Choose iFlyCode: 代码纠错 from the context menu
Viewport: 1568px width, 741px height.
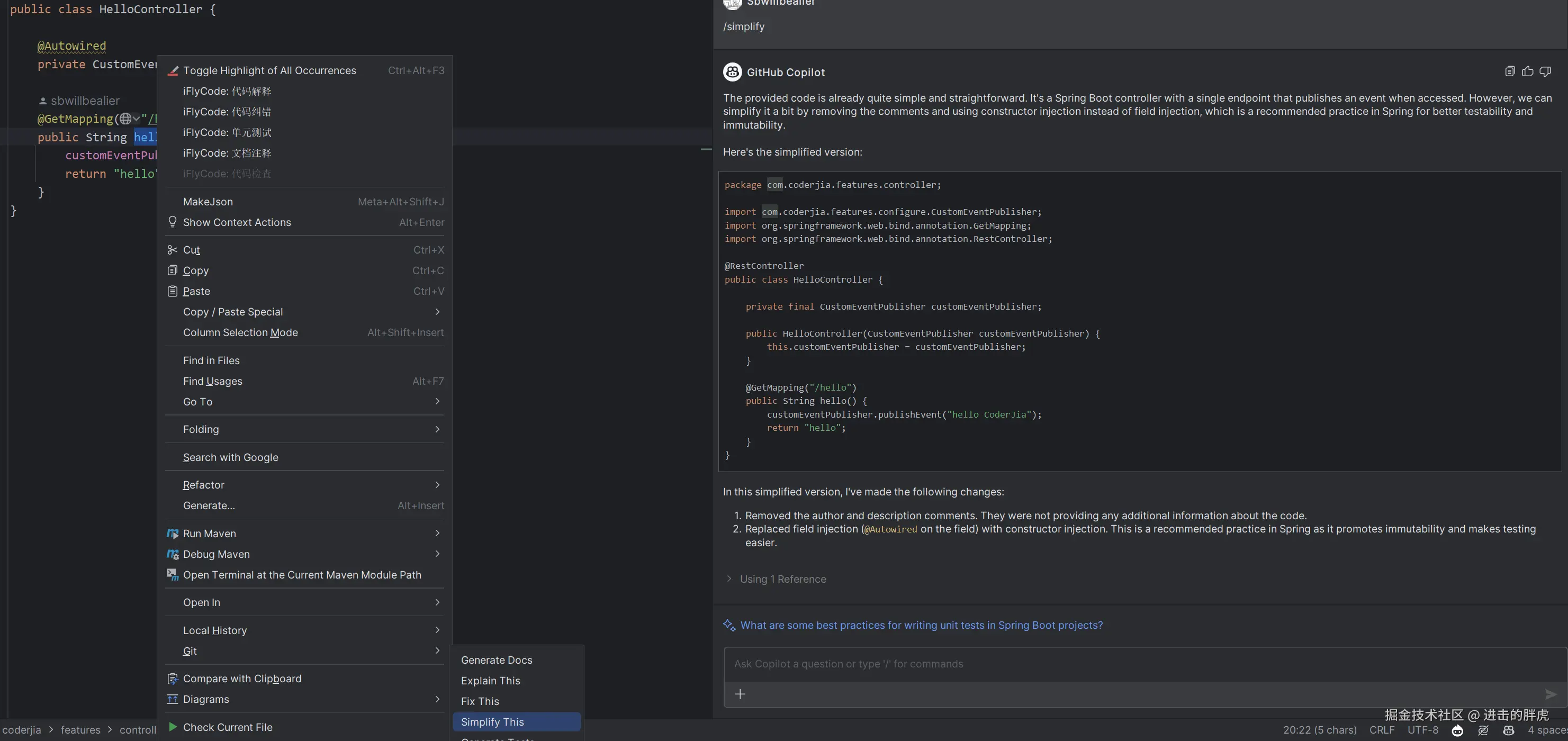tap(304, 112)
